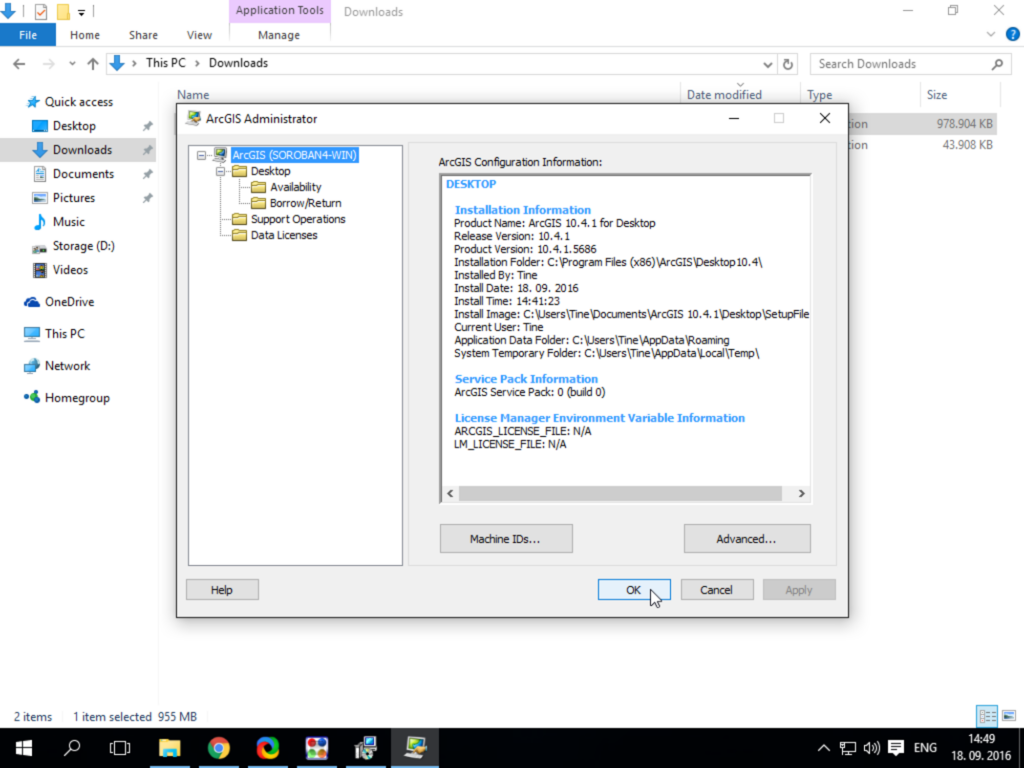Show hidden system tray icons chevron

click(824, 748)
